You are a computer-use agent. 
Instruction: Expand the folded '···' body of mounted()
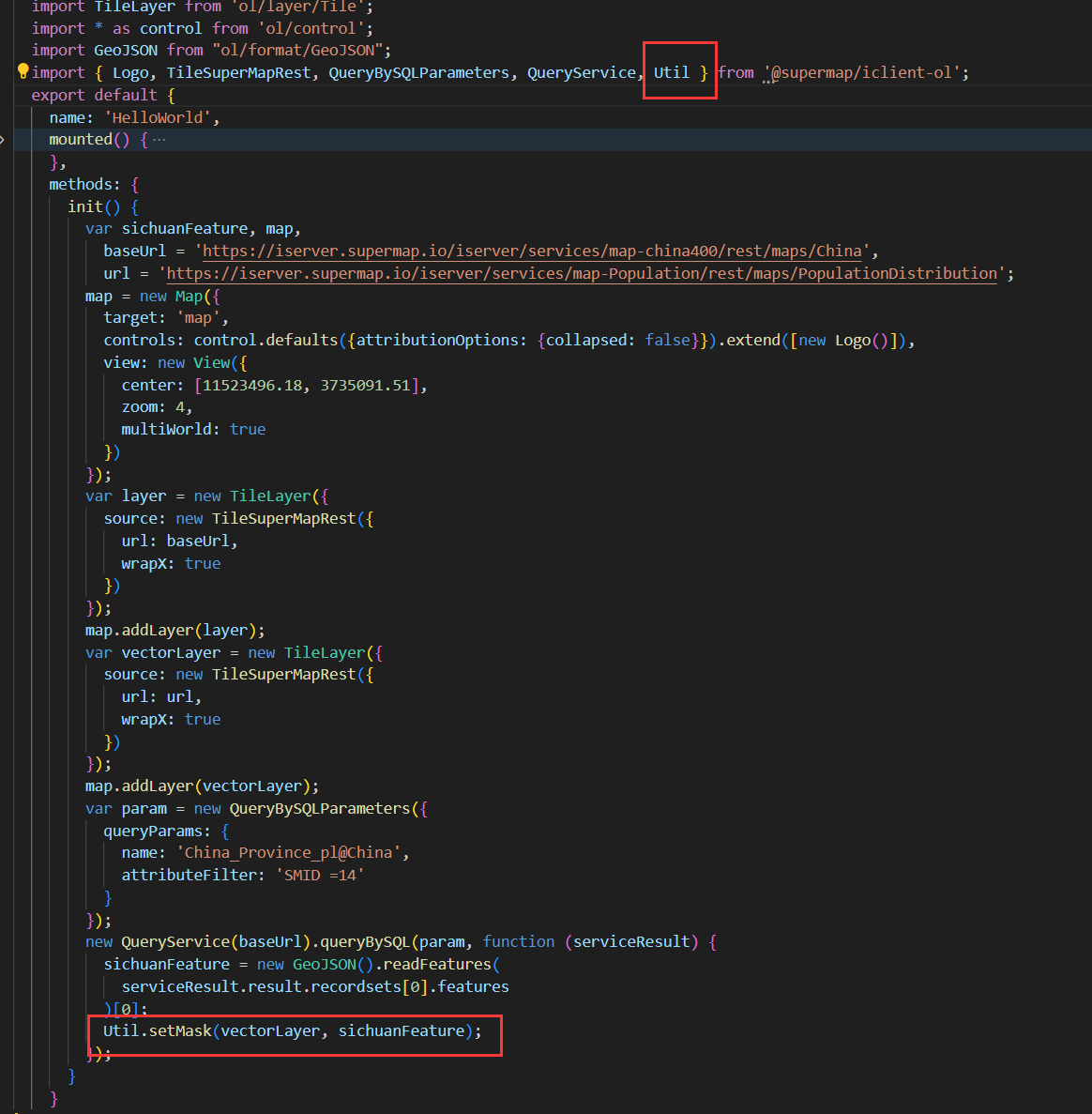click(x=159, y=140)
